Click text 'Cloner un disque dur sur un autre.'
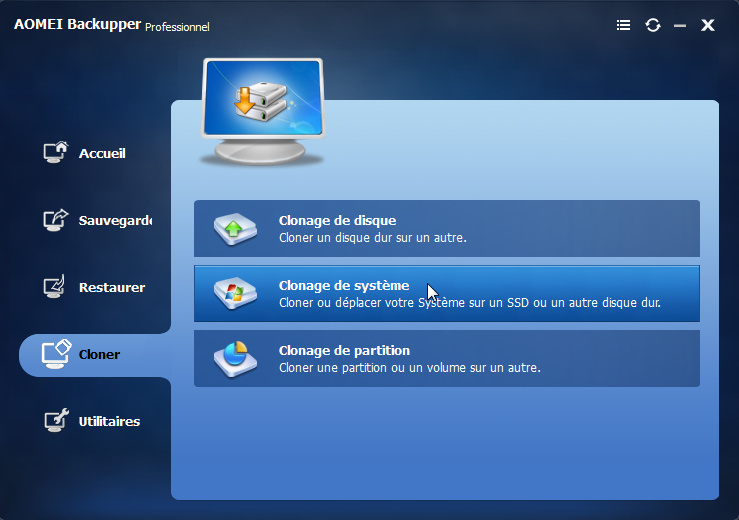The image size is (739, 520). pos(373,238)
